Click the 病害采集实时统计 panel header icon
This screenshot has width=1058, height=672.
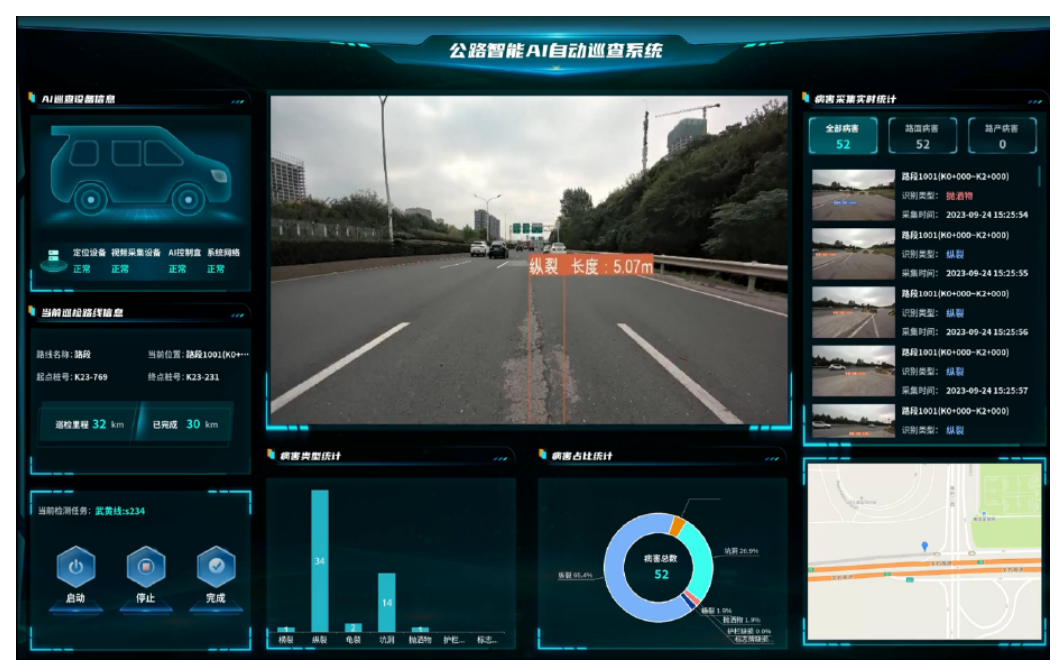(806, 98)
